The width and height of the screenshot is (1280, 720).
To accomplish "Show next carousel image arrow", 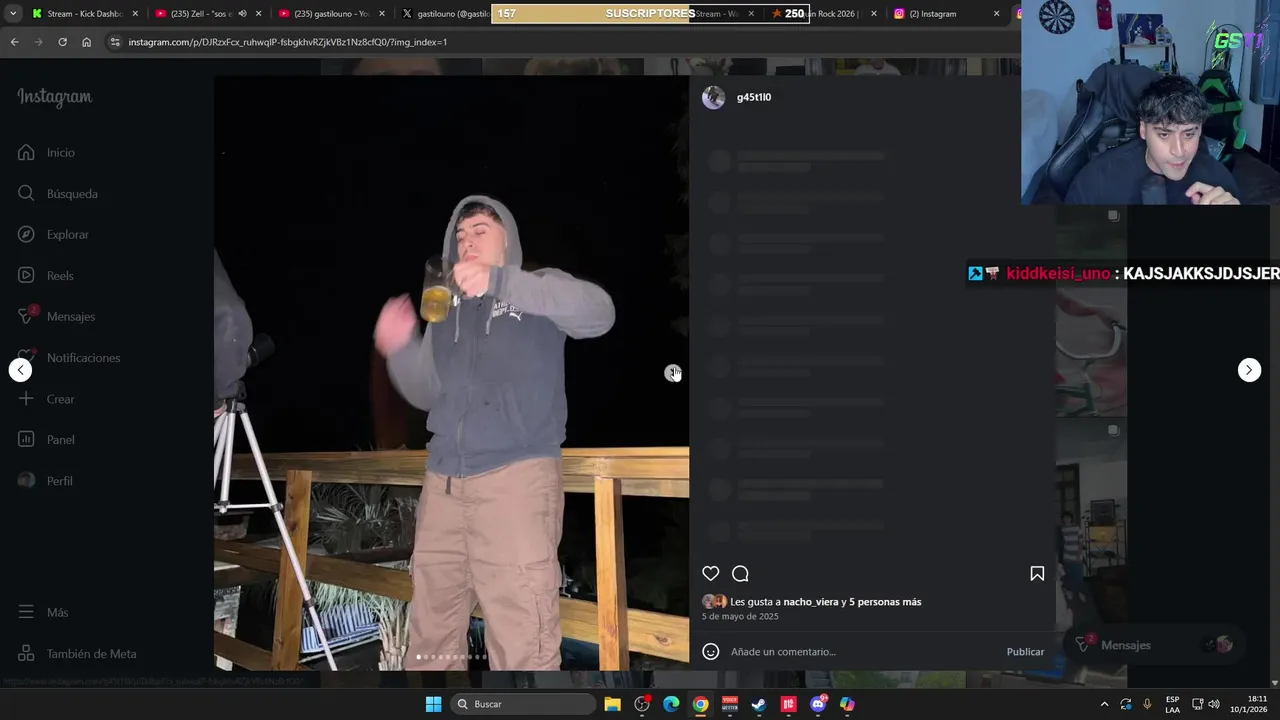I will point(672,372).
